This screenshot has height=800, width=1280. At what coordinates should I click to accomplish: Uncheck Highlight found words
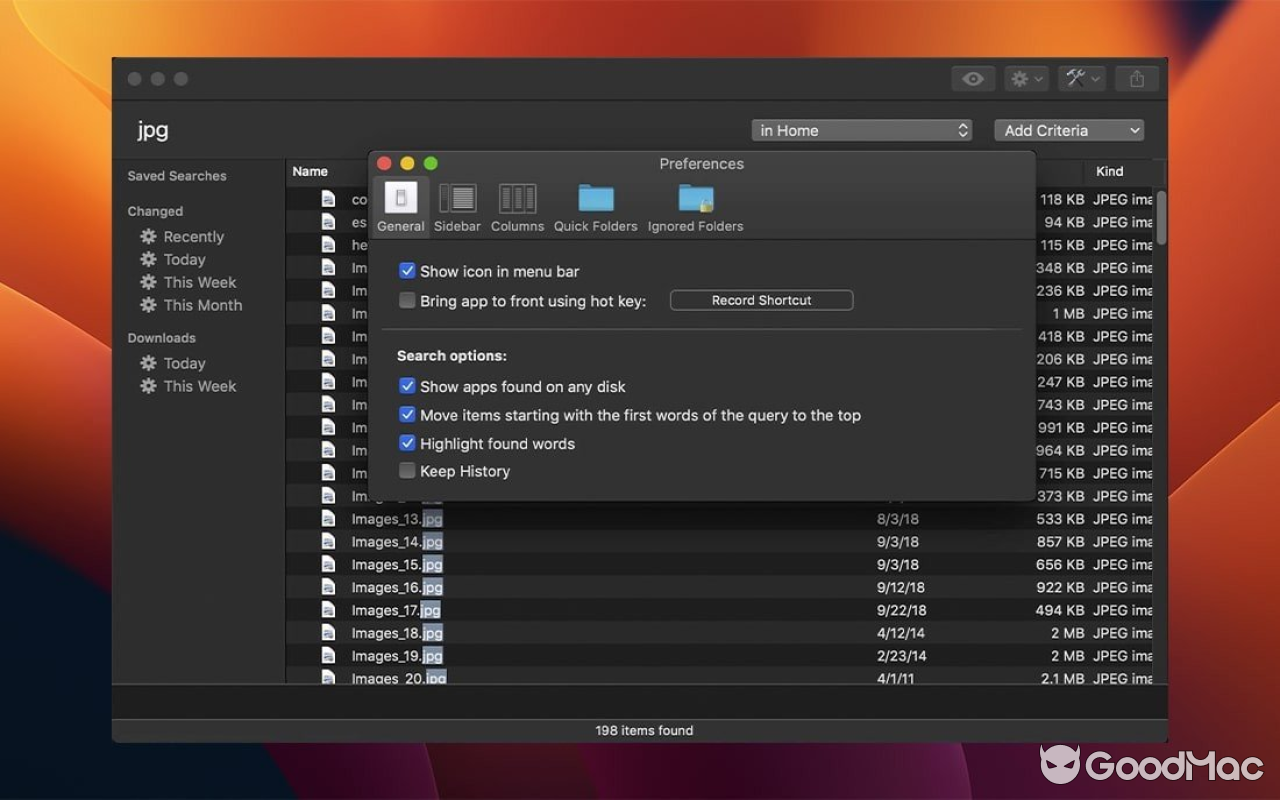407,443
